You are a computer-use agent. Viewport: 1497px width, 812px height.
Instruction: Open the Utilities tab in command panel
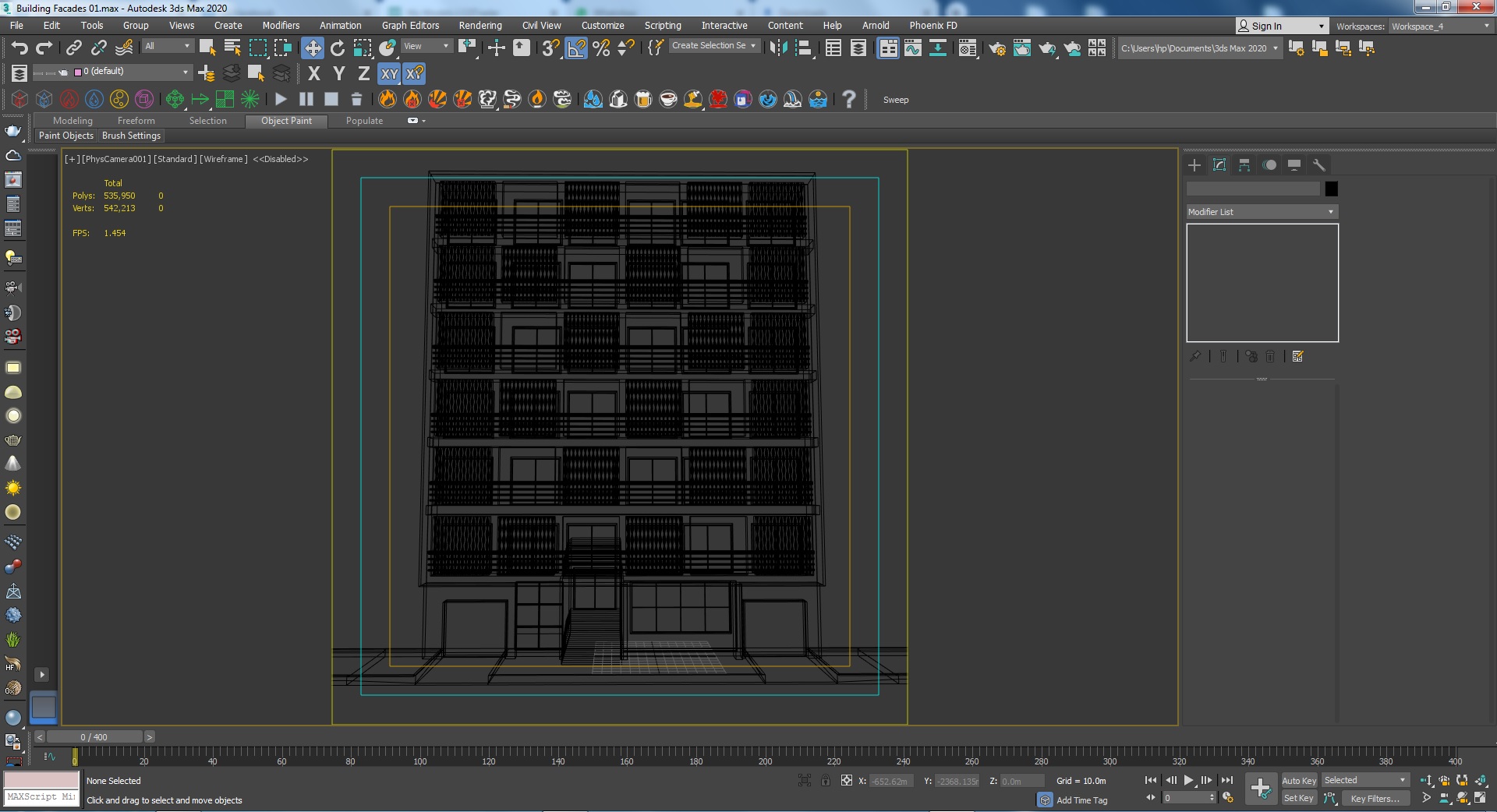1318,165
